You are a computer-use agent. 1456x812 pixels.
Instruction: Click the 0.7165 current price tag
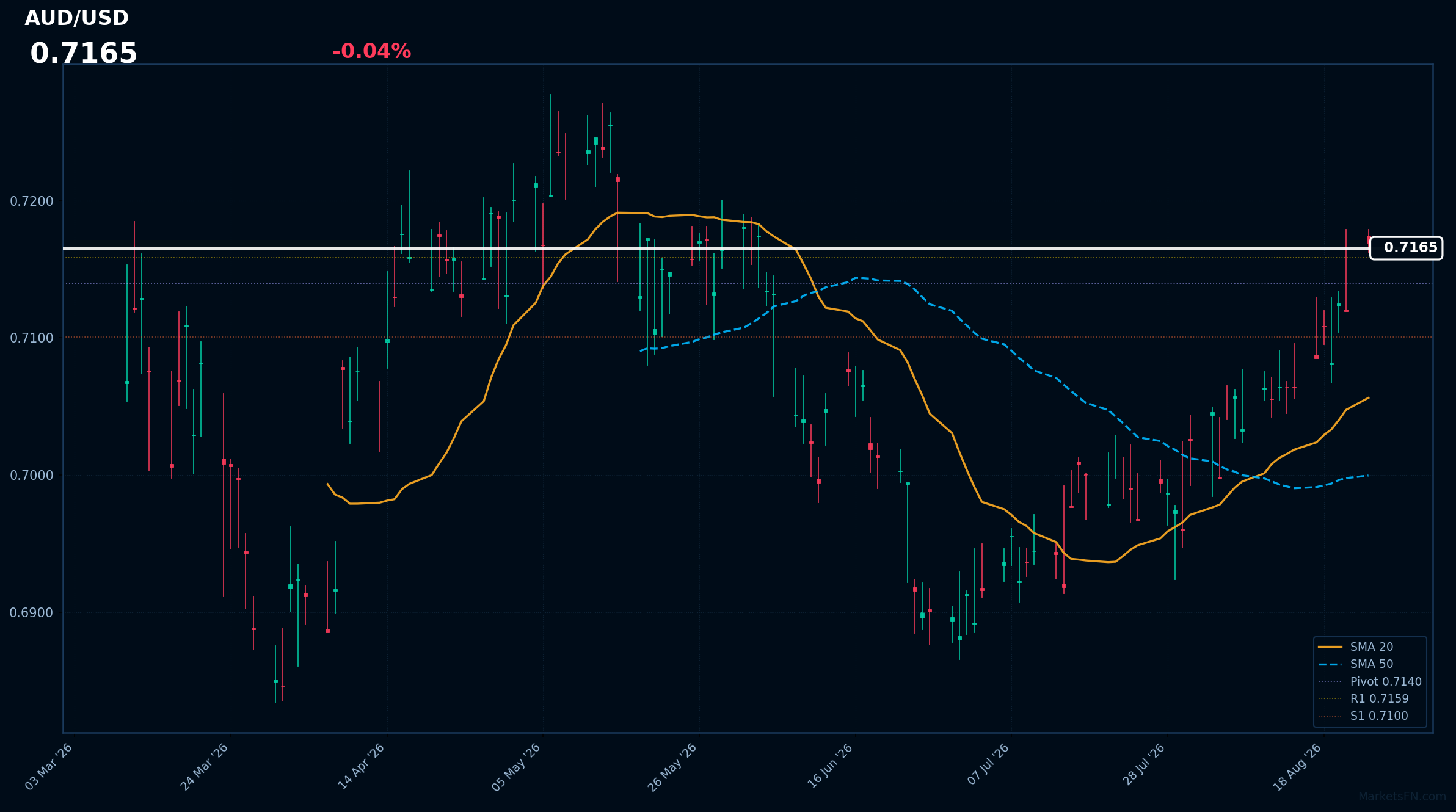pos(1407,248)
